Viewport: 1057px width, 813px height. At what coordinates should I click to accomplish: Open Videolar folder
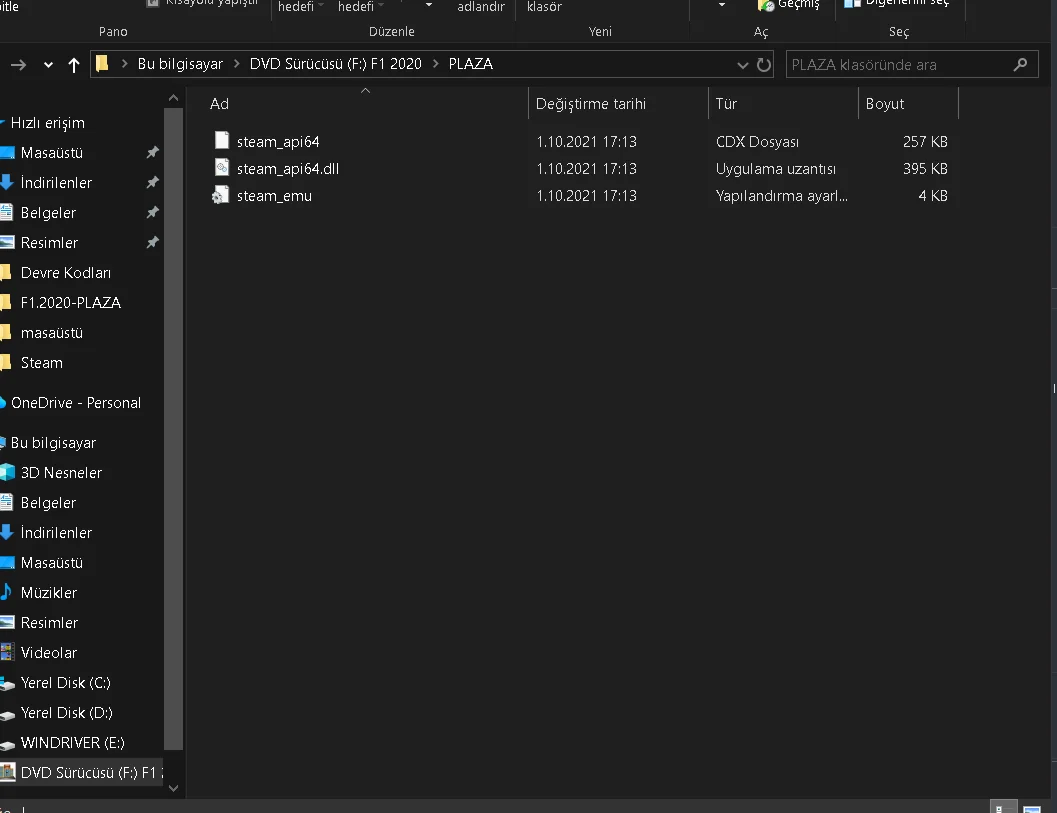(49, 653)
